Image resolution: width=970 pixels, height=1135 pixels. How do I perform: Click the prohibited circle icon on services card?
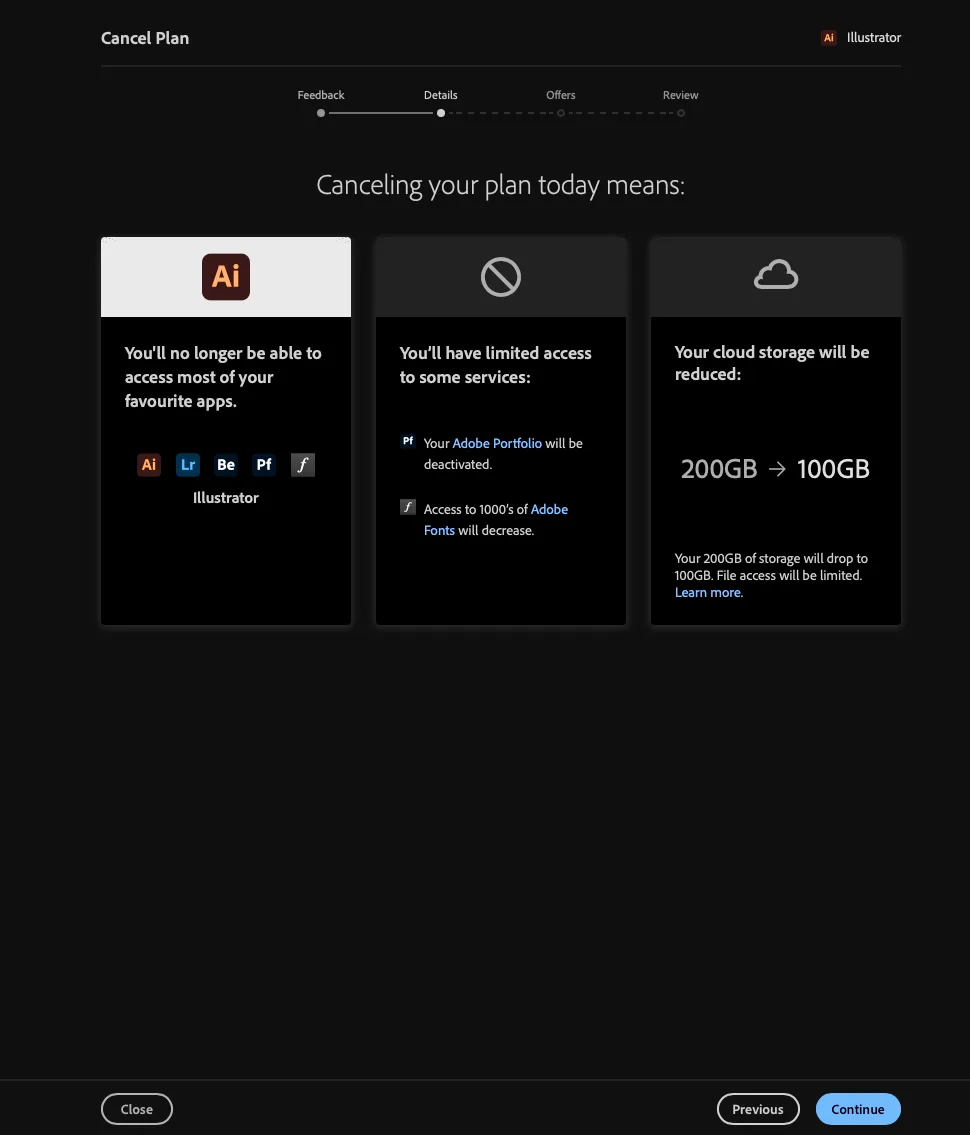pos(501,277)
